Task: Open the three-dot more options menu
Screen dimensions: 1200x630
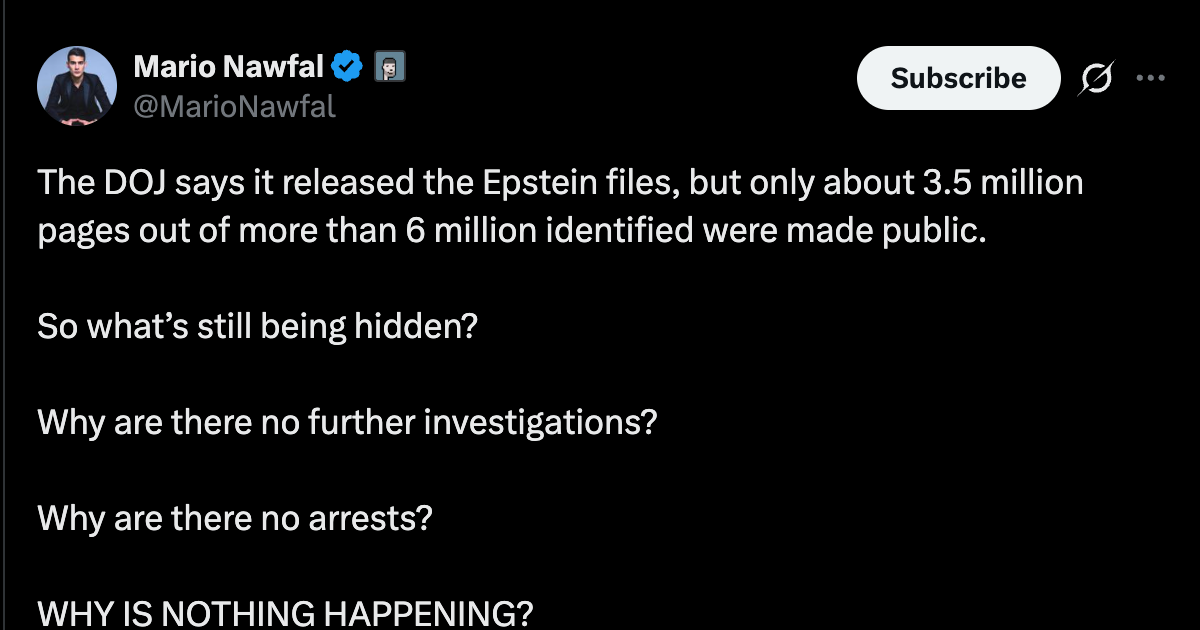Action: [1151, 78]
